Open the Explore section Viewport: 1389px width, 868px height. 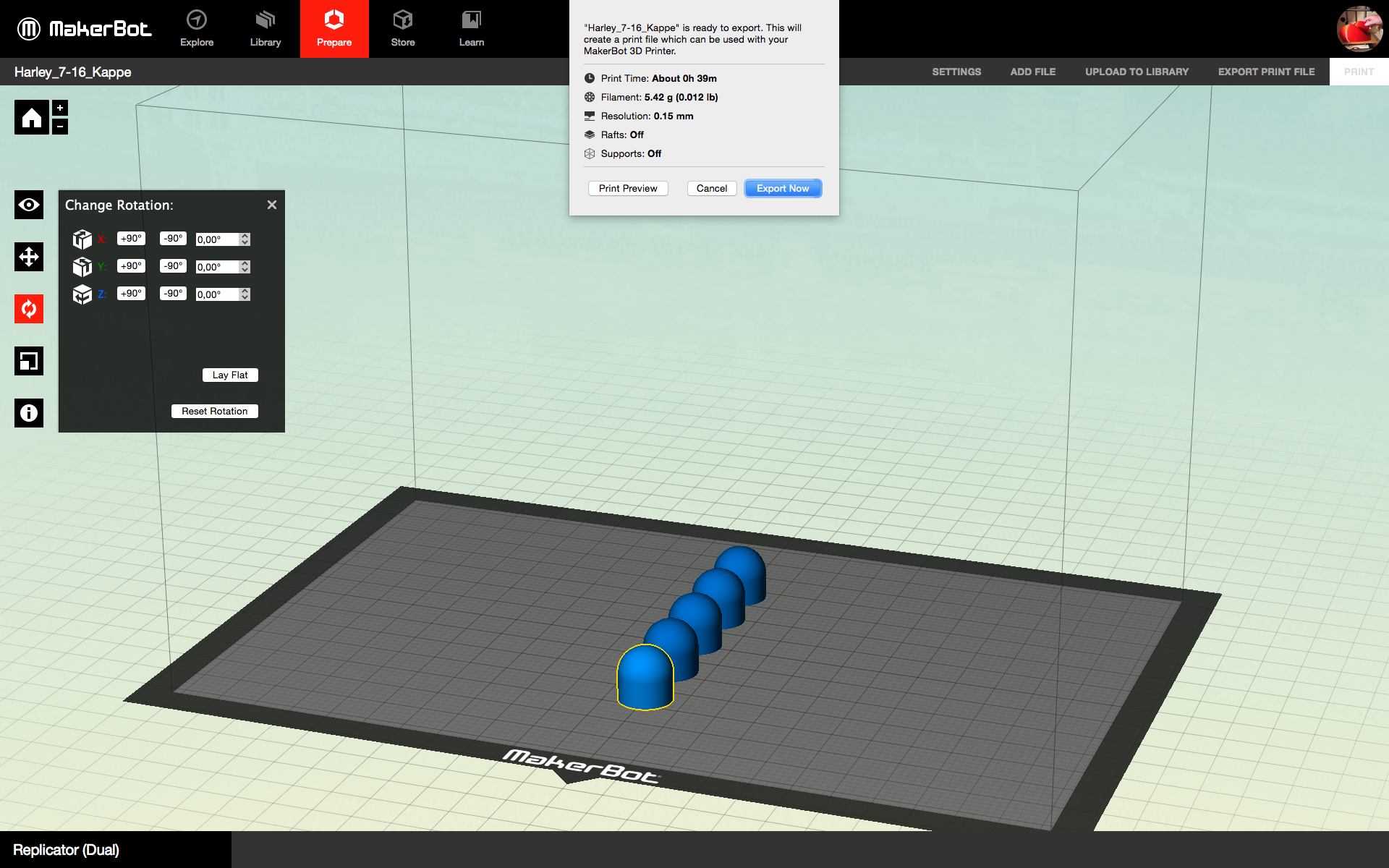pyautogui.click(x=197, y=29)
